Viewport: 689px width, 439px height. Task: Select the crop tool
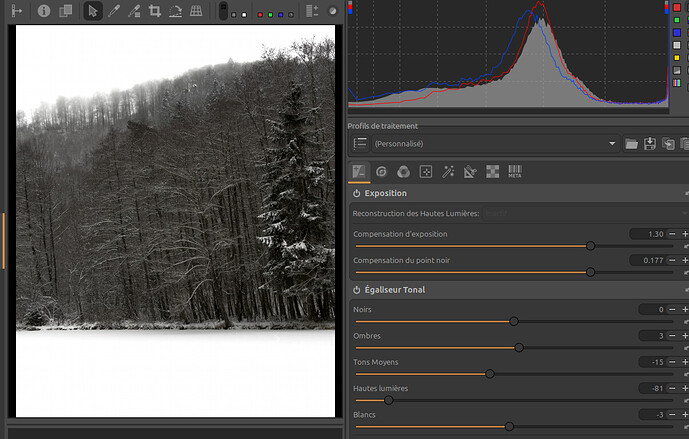(x=155, y=12)
